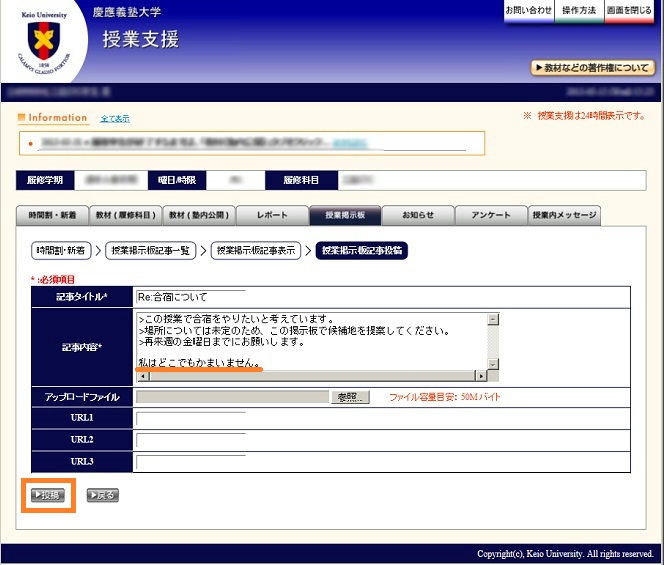664x565 pixels.
Task: Click the 全て表示 link beside Information
Action: click(115, 119)
